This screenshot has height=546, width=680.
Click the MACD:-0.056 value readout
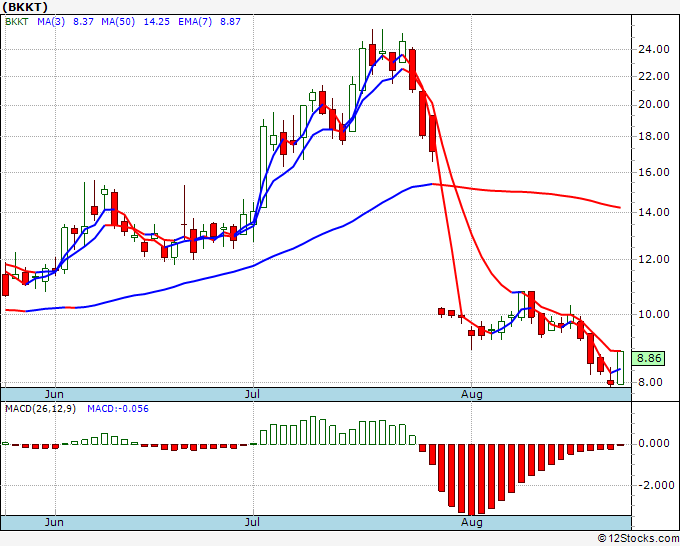coord(118,409)
